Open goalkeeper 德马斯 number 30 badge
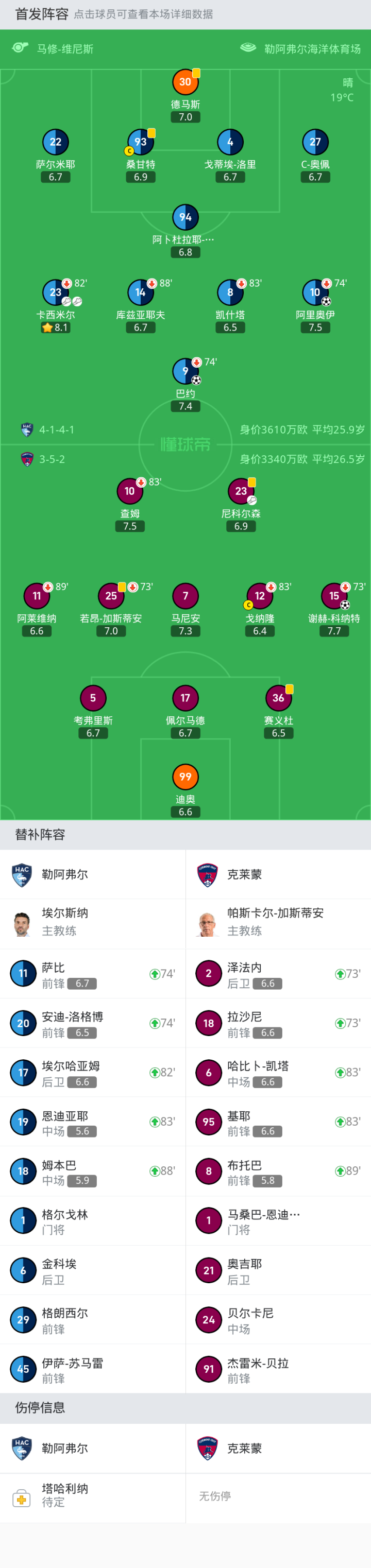 [185, 82]
